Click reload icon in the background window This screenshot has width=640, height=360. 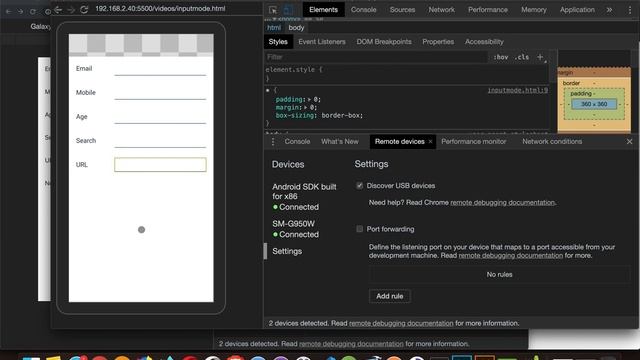(x=33, y=11)
